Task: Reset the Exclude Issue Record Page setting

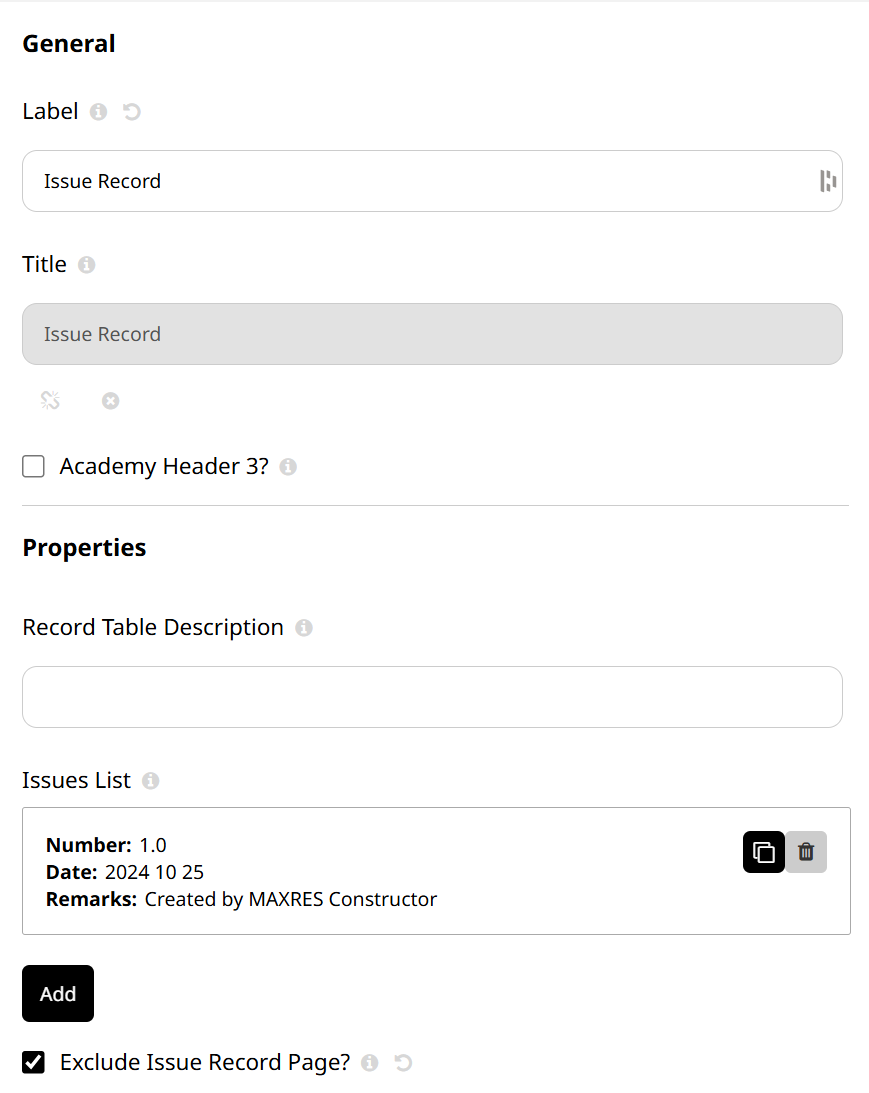Action: [x=402, y=1062]
